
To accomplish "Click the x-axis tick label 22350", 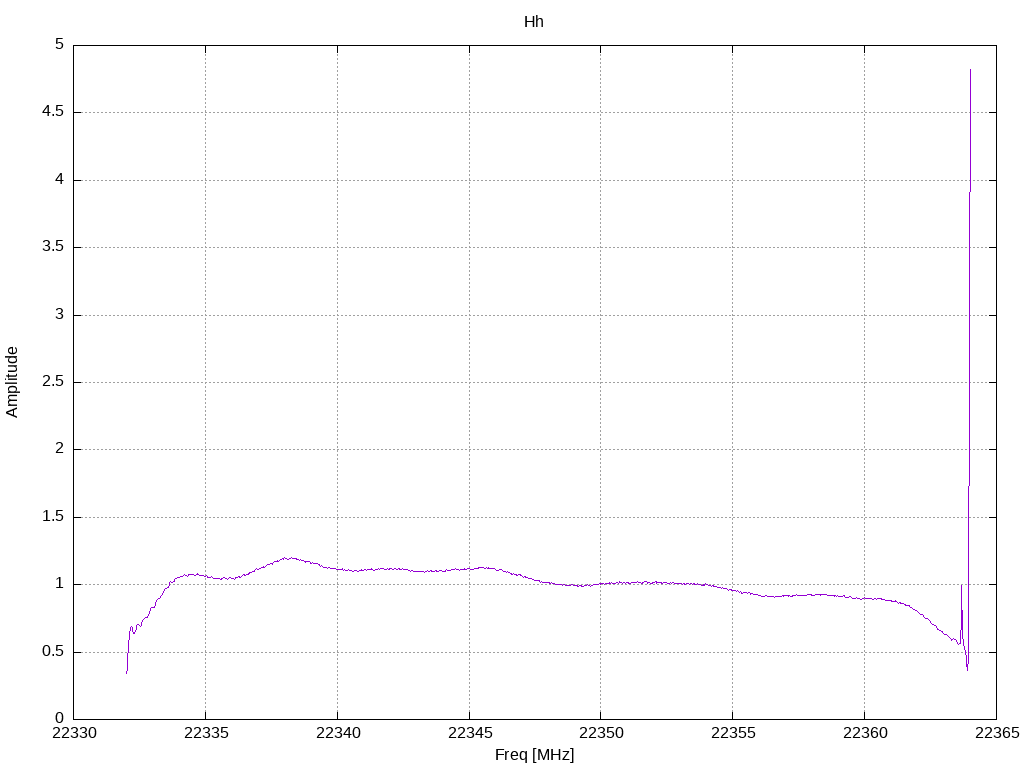I will pyautogui.click(x=601, y=733).
